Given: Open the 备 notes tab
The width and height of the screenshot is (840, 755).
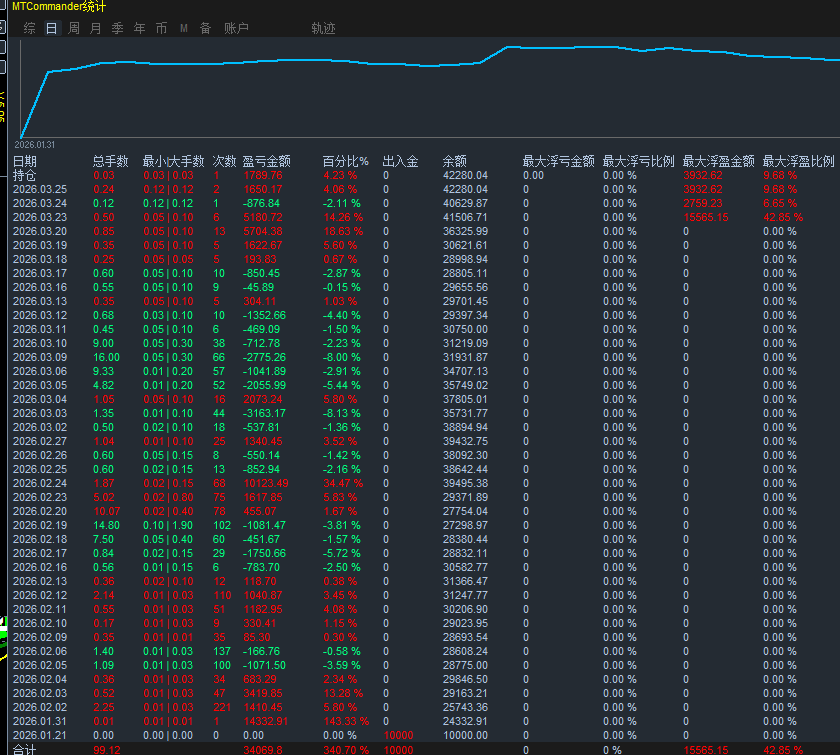Looking at the screenshot, I should point(205,28).
